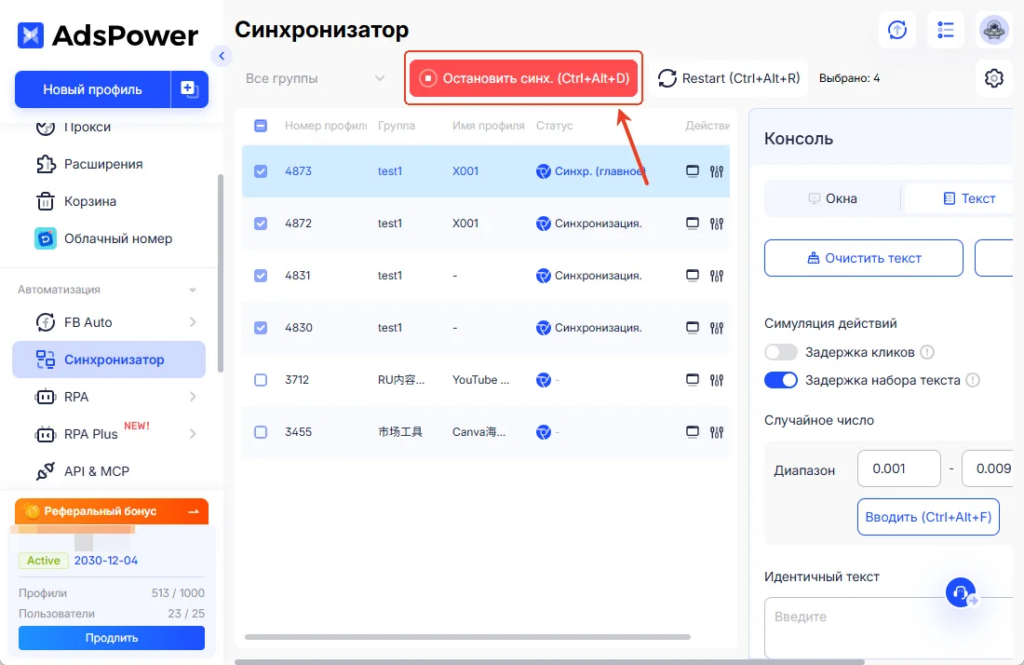Open the user avatar menu
The width and height of the screenshot is (1024, 665).
coord(993,29)
